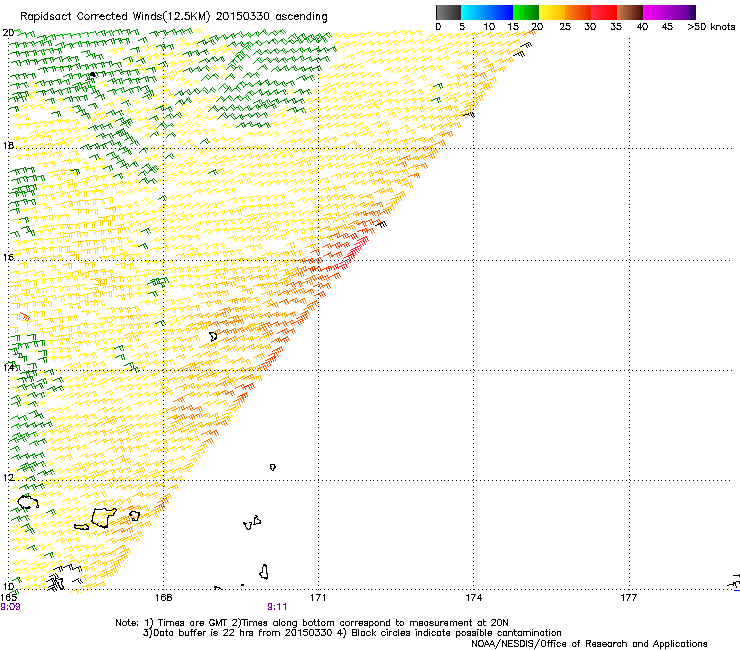740x650 pixels.
Task: Click the red 30-35 knots legend swatch
Action: 604,12
